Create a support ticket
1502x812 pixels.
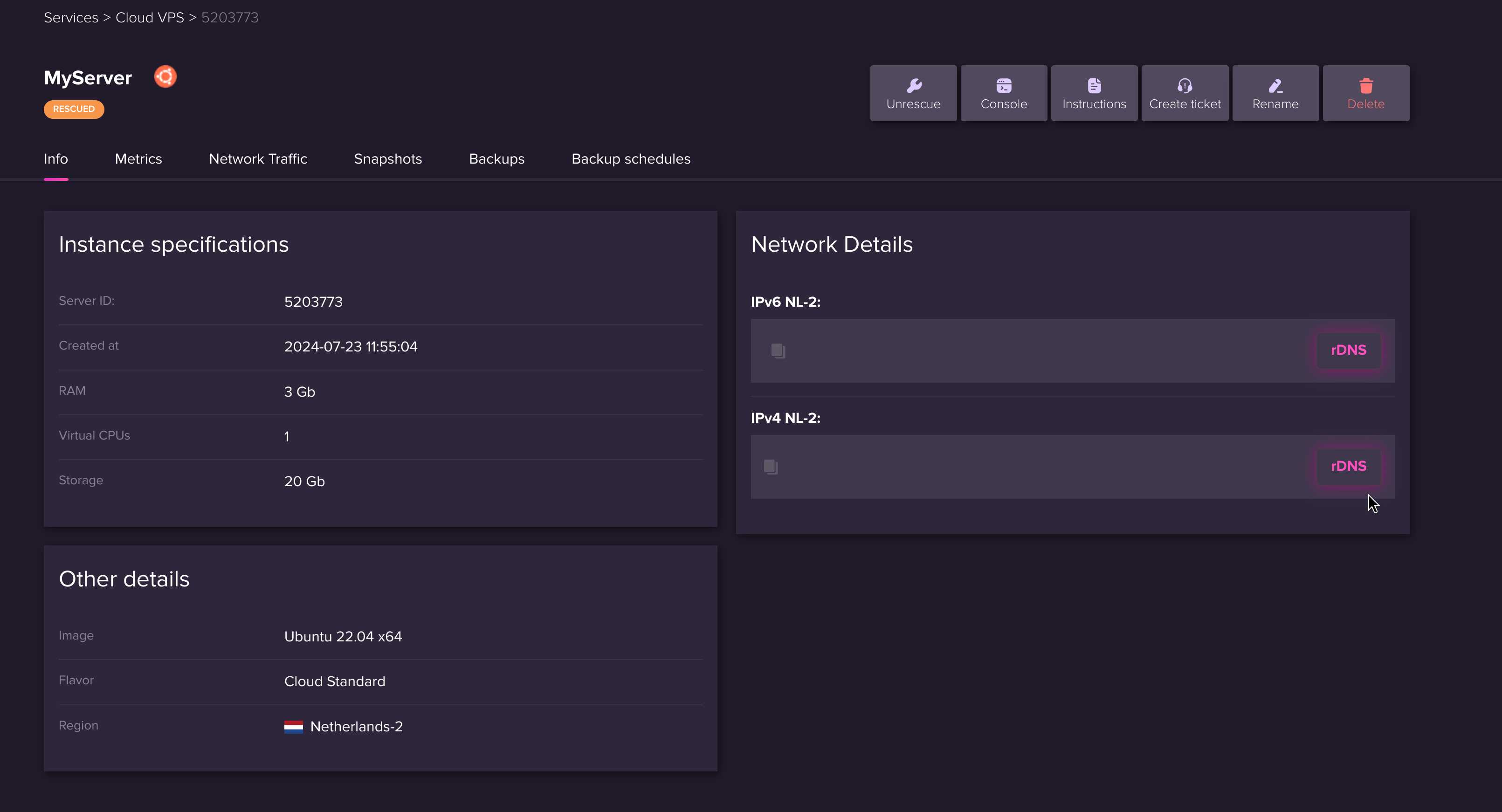1184,92
